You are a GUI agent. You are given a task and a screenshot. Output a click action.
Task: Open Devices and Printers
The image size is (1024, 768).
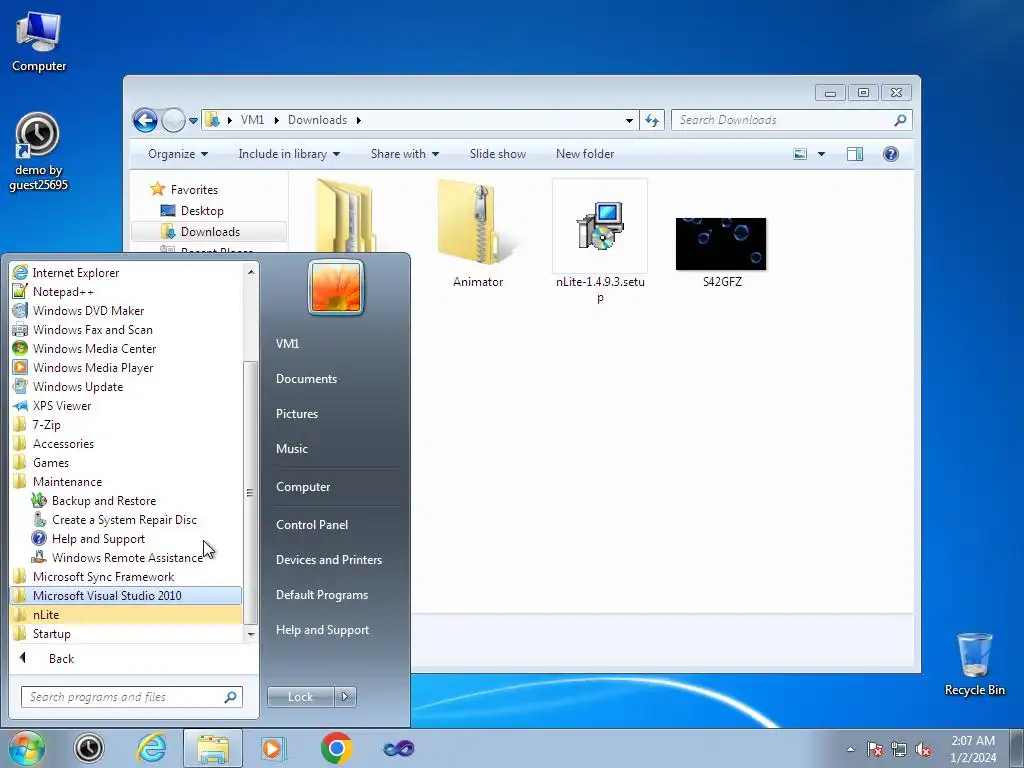pos(328,560)
